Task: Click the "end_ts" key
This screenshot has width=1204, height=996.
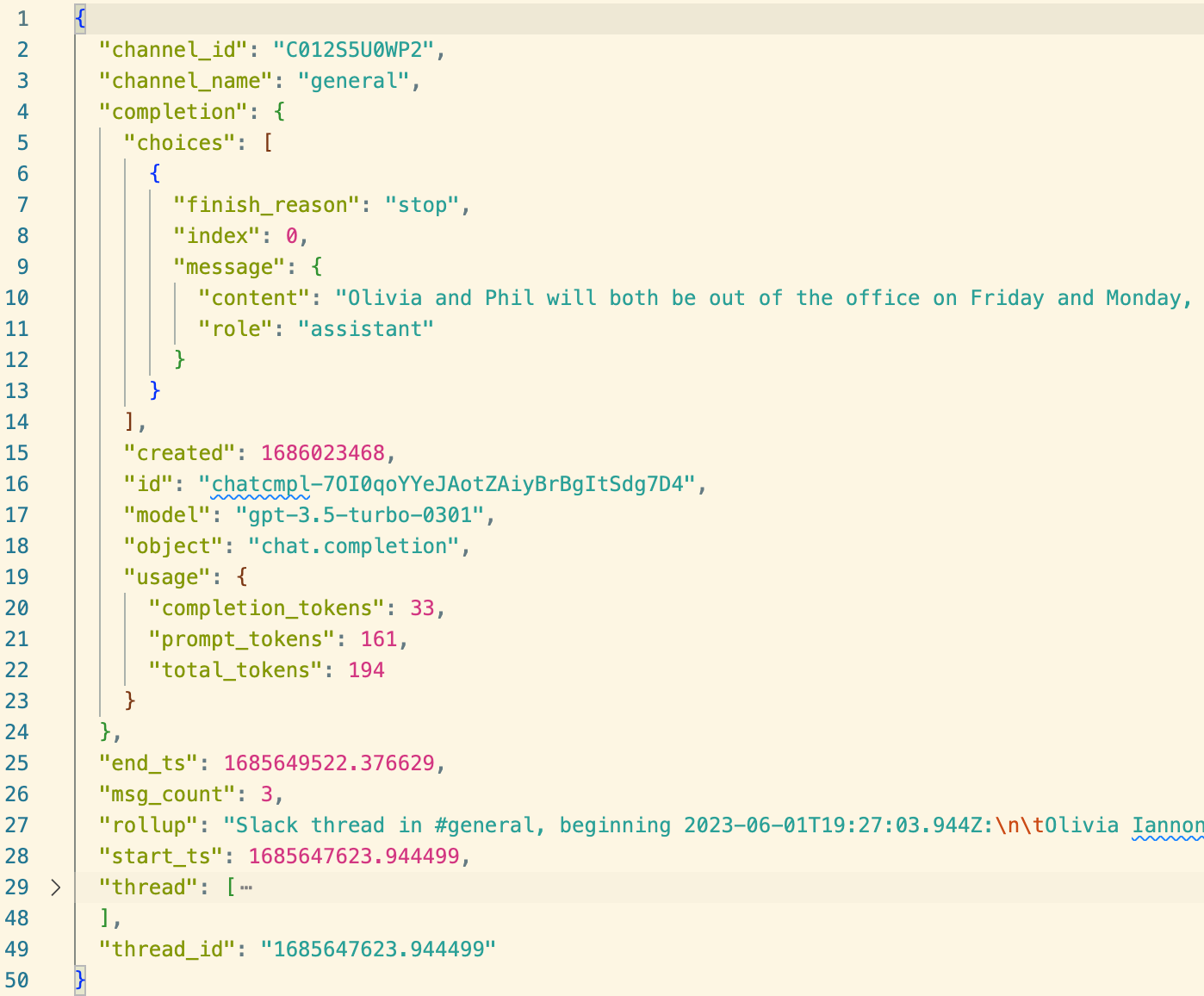Action: 149,763
